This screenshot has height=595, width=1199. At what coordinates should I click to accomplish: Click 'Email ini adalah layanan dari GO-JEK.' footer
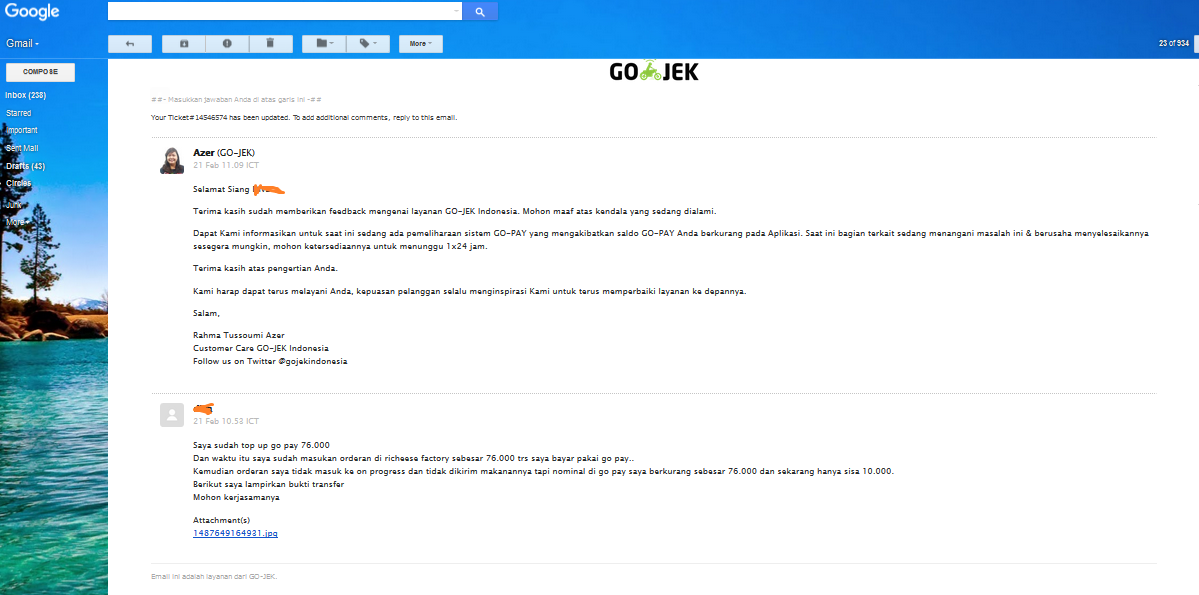tap(214, 576)
